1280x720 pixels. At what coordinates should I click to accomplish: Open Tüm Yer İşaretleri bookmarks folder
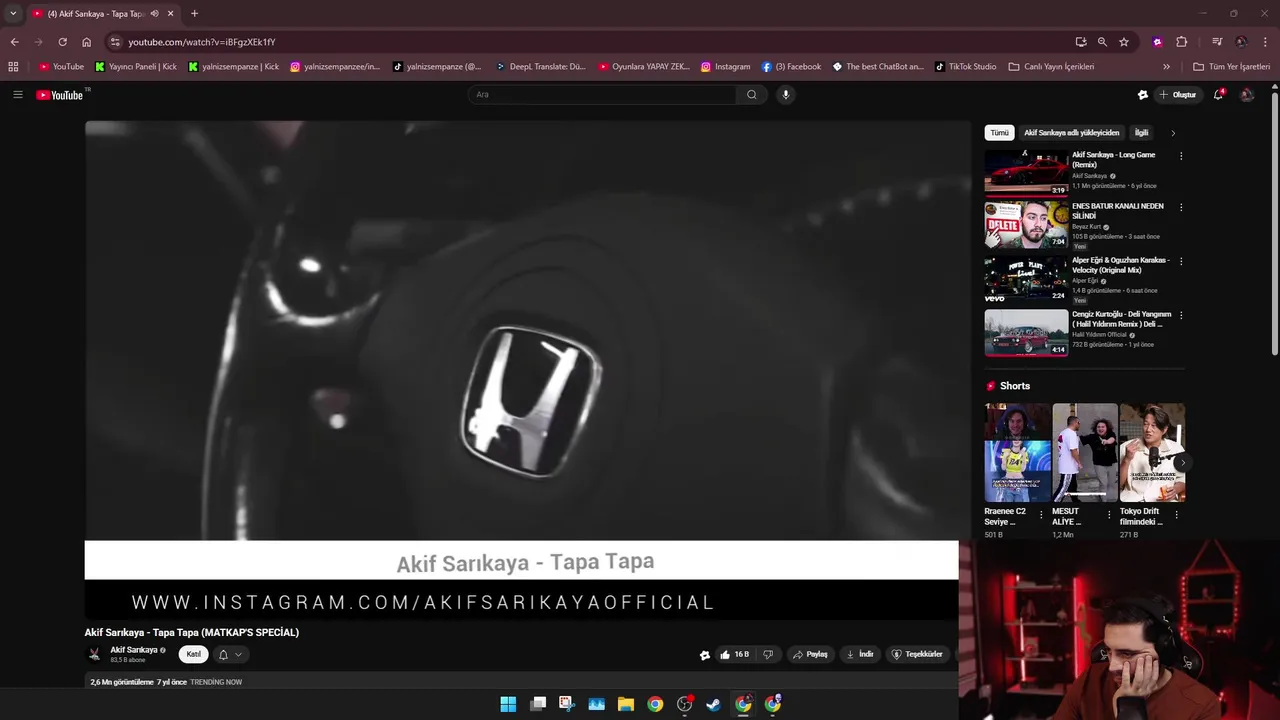click(1232, 67)
